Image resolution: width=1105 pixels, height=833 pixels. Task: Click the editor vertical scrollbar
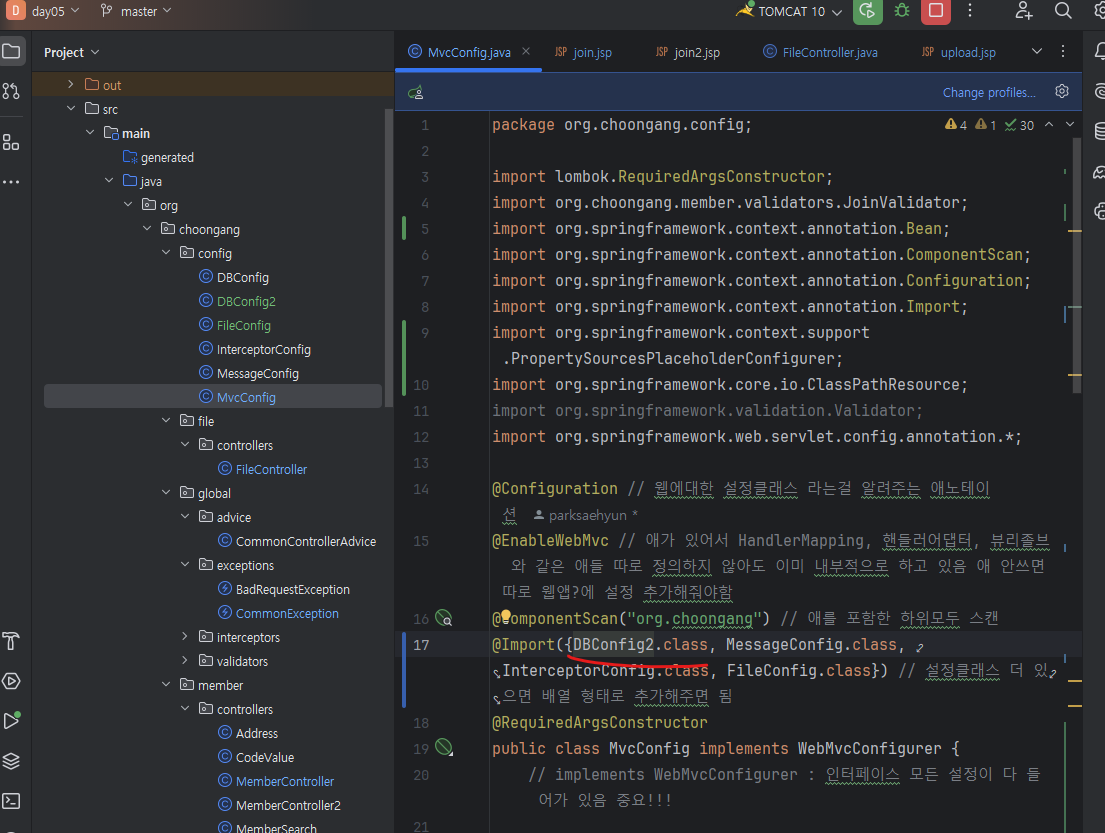[x=1076, y=265]
